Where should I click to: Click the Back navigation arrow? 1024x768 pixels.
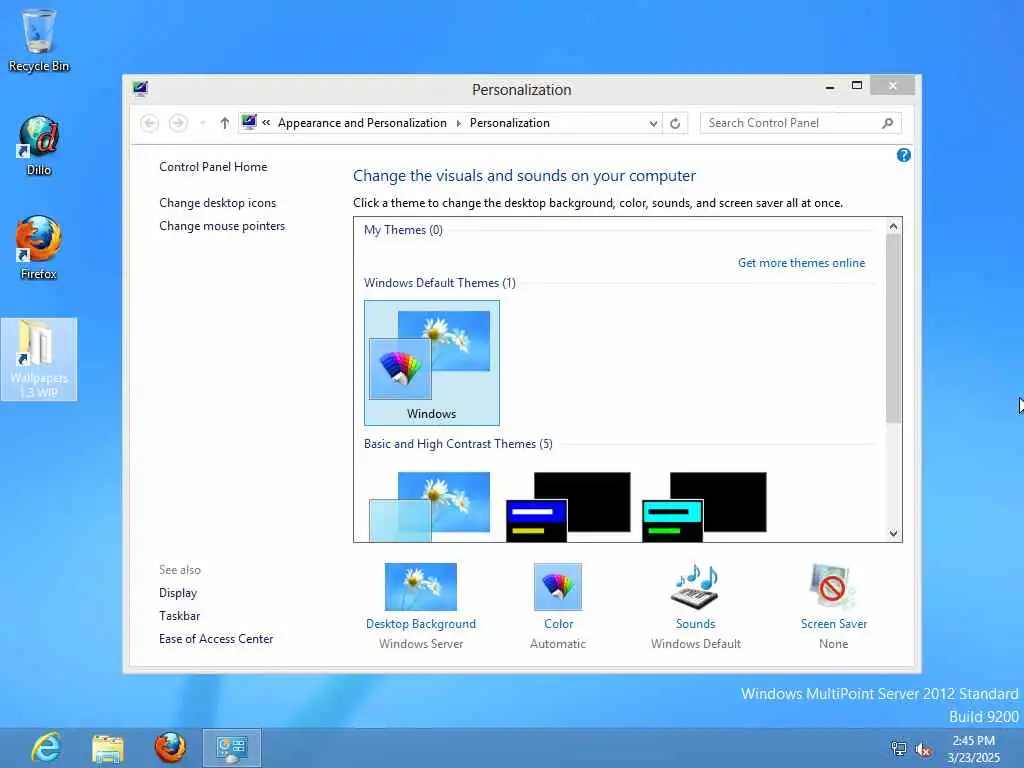[x=150, y=123]
